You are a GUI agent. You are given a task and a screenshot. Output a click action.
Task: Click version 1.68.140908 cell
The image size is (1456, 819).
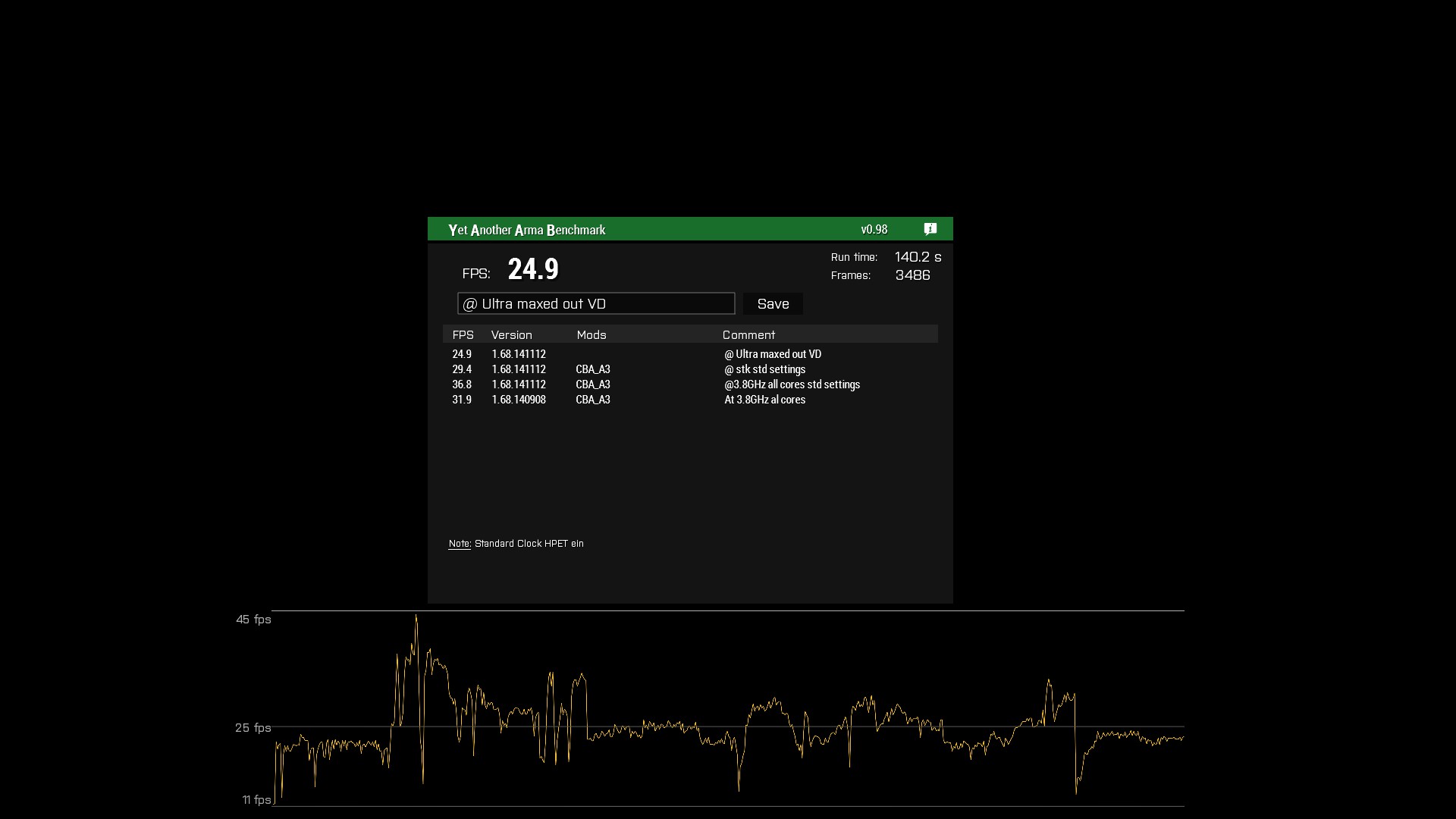(x=519, y=400)
